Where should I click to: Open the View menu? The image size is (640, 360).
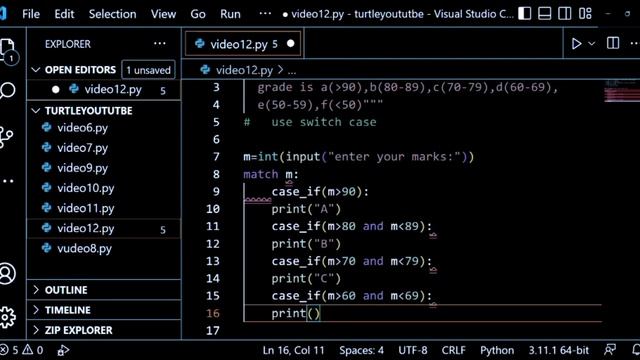click(163, 14)
